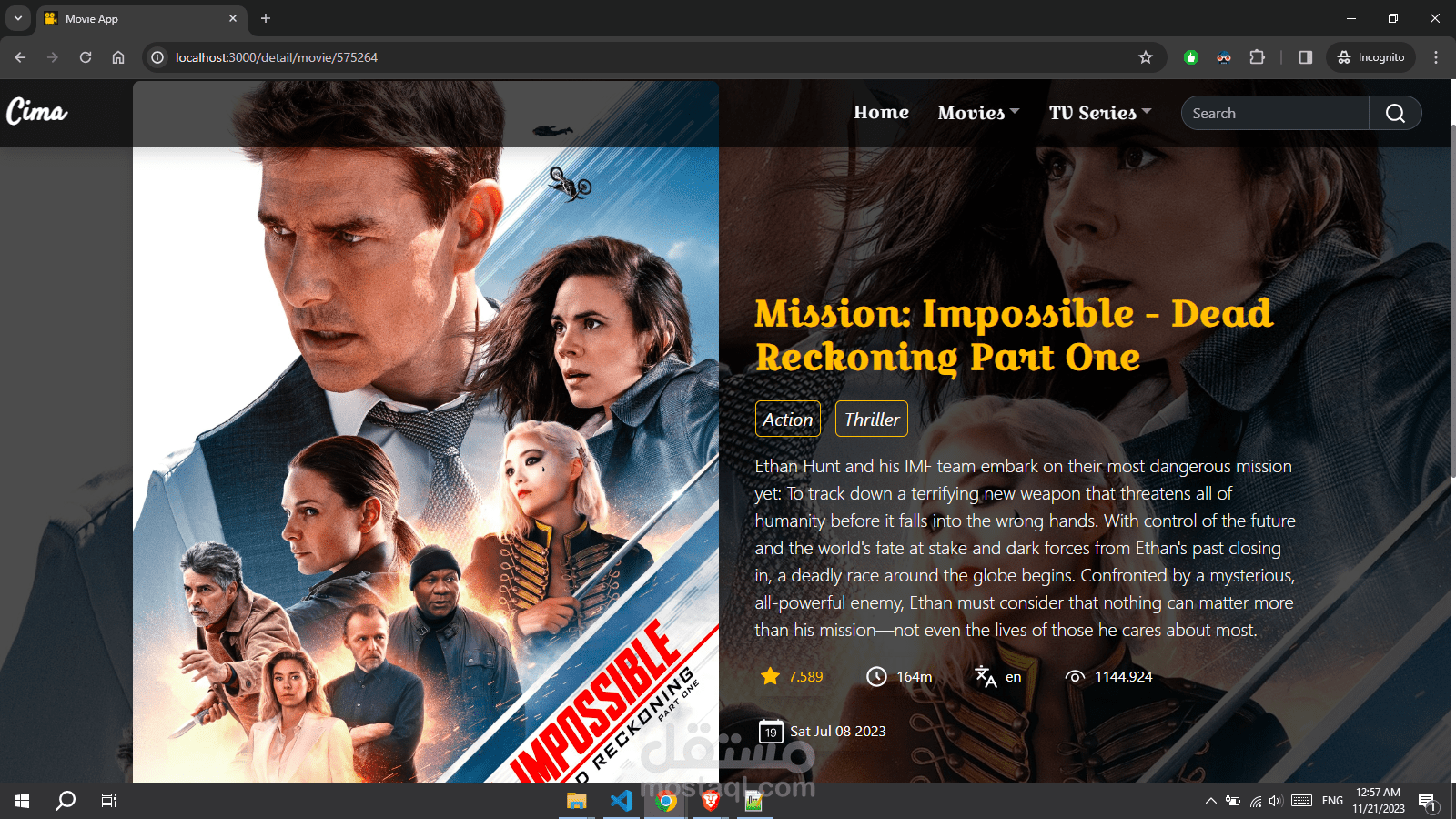
Task: Click the Sat Jul 08 2023 date
Action: click(x=838, y=731)
